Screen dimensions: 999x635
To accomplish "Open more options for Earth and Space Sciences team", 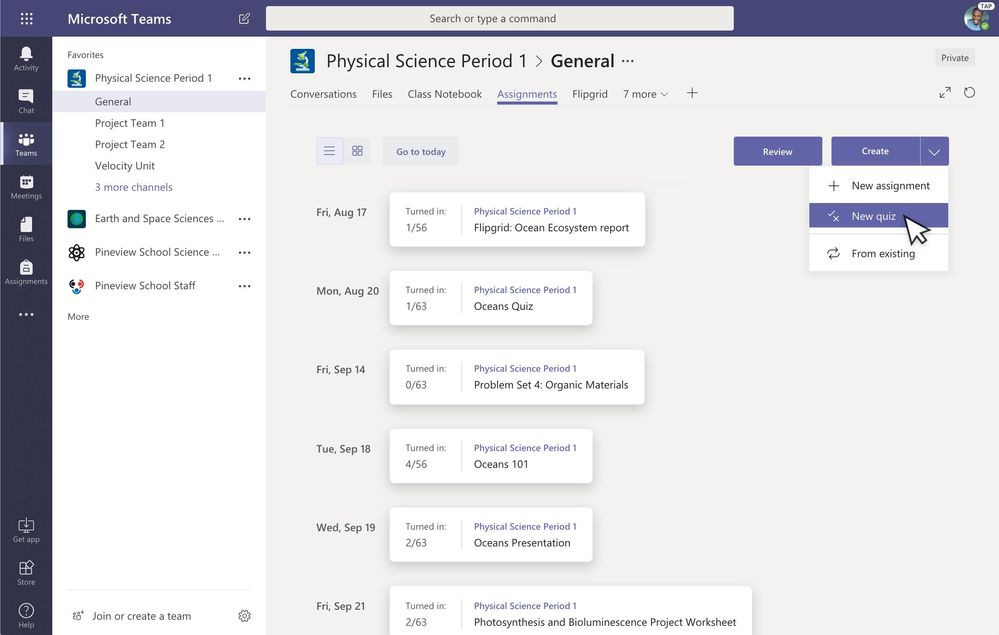I will (x=245, y=218).
